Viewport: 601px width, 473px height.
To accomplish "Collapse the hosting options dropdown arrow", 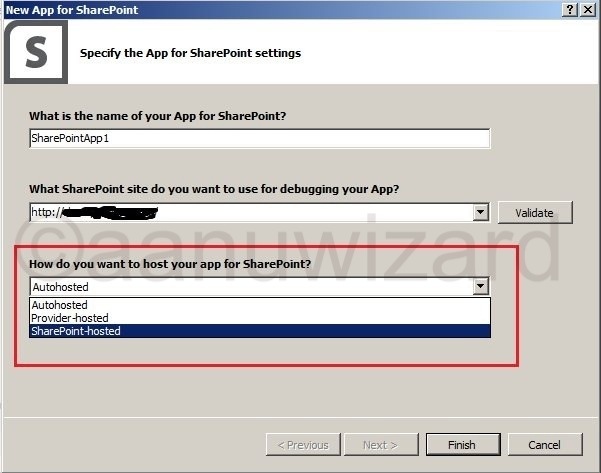I will 481,287.
